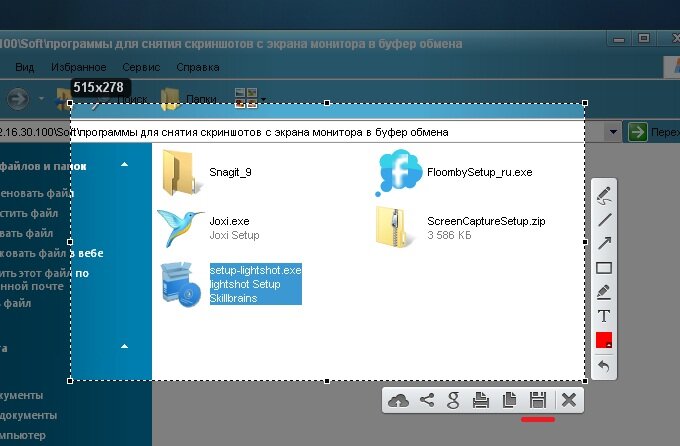This screenshot has width=680, height=446.
Task: Select the Lightshot line tool
Action: point(604,220)
